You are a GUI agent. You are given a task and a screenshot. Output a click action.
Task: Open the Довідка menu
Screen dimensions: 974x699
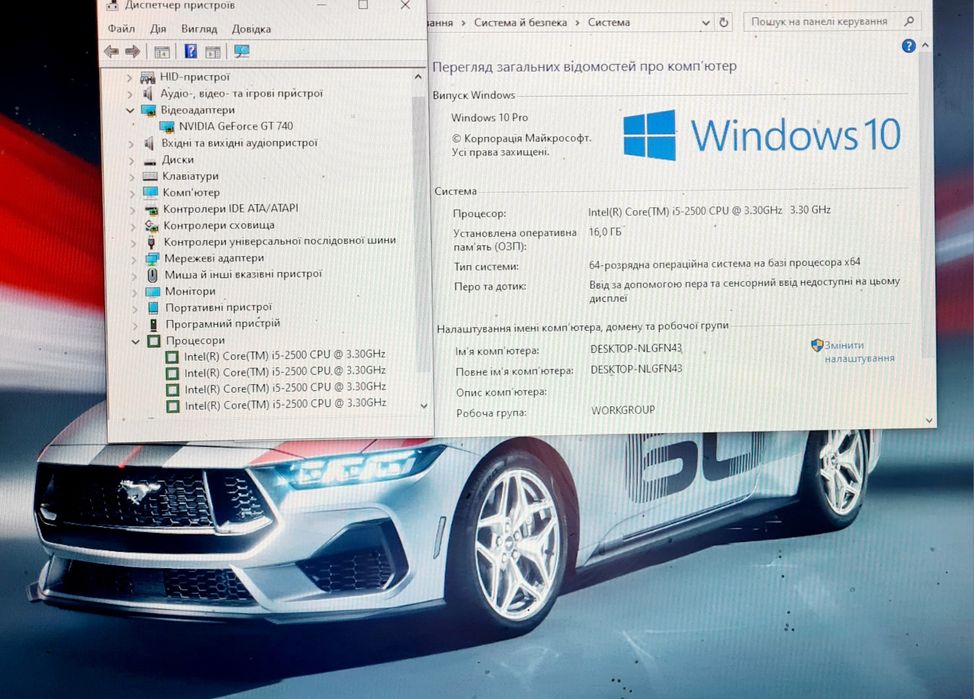click(x=251, y=29)
